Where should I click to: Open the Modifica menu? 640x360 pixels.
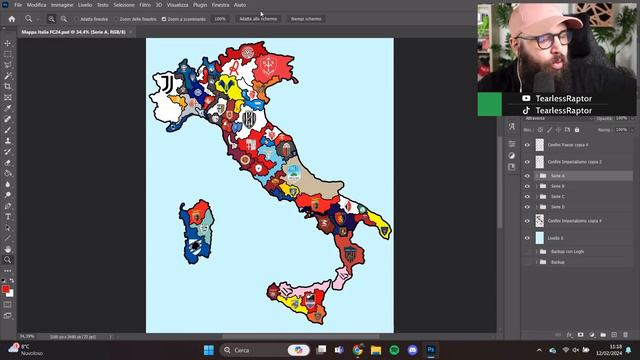pos(36,5)
